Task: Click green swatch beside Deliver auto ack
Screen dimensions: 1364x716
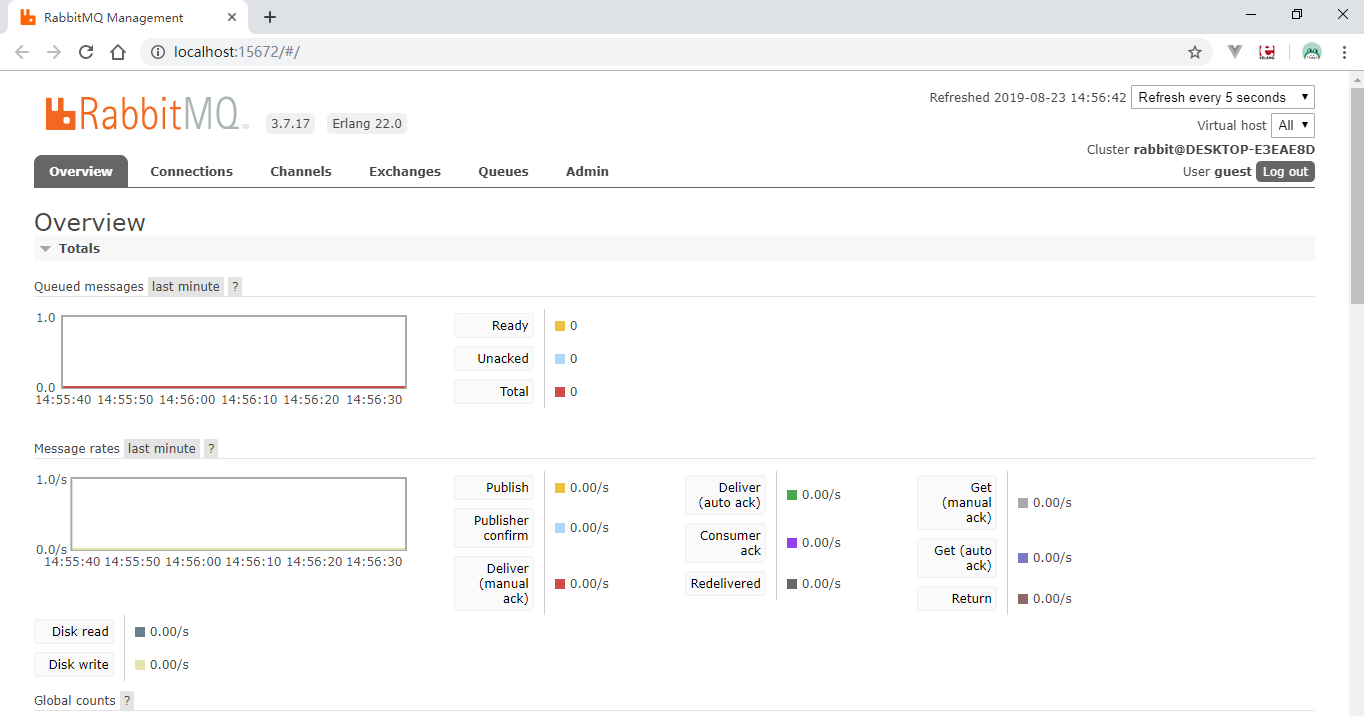Action: [792, 495]
